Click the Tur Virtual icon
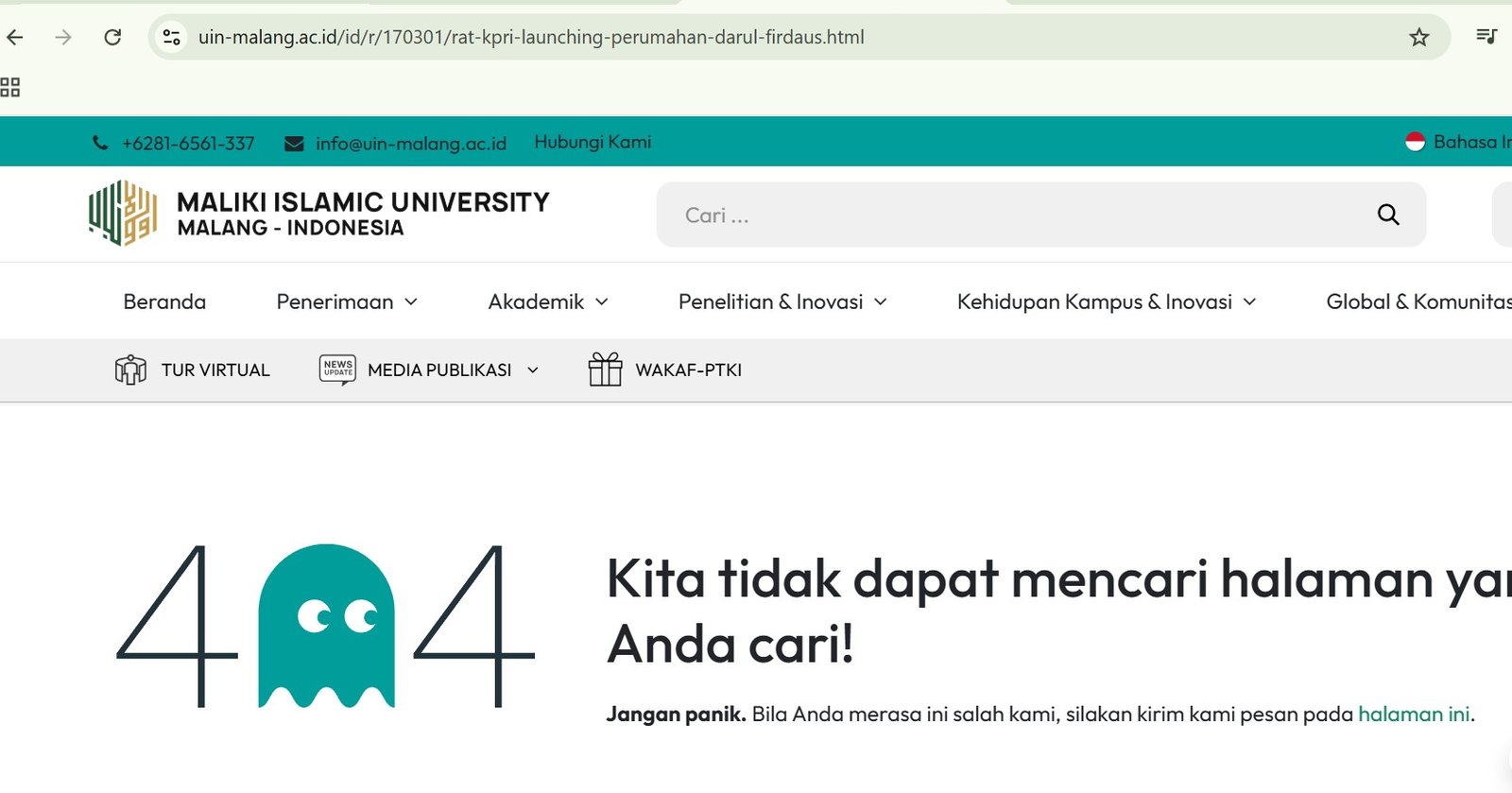The width and height of the screenshot is (1512, 793). (130, 370)
